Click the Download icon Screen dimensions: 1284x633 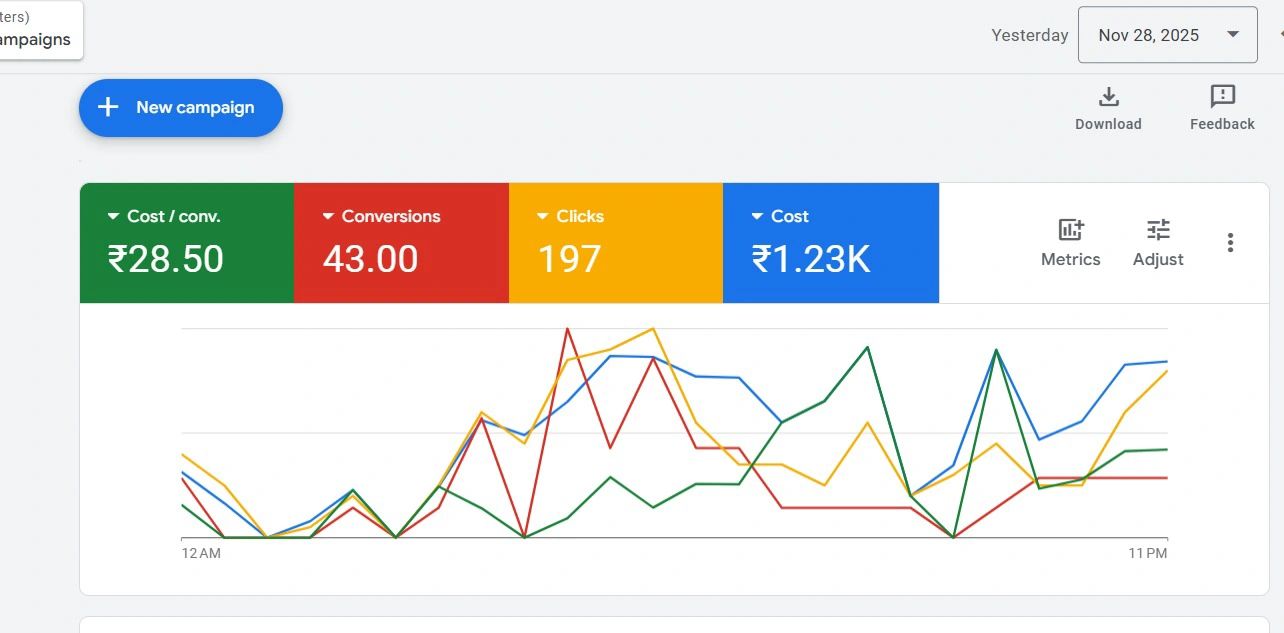click(x=1108, y=97)
